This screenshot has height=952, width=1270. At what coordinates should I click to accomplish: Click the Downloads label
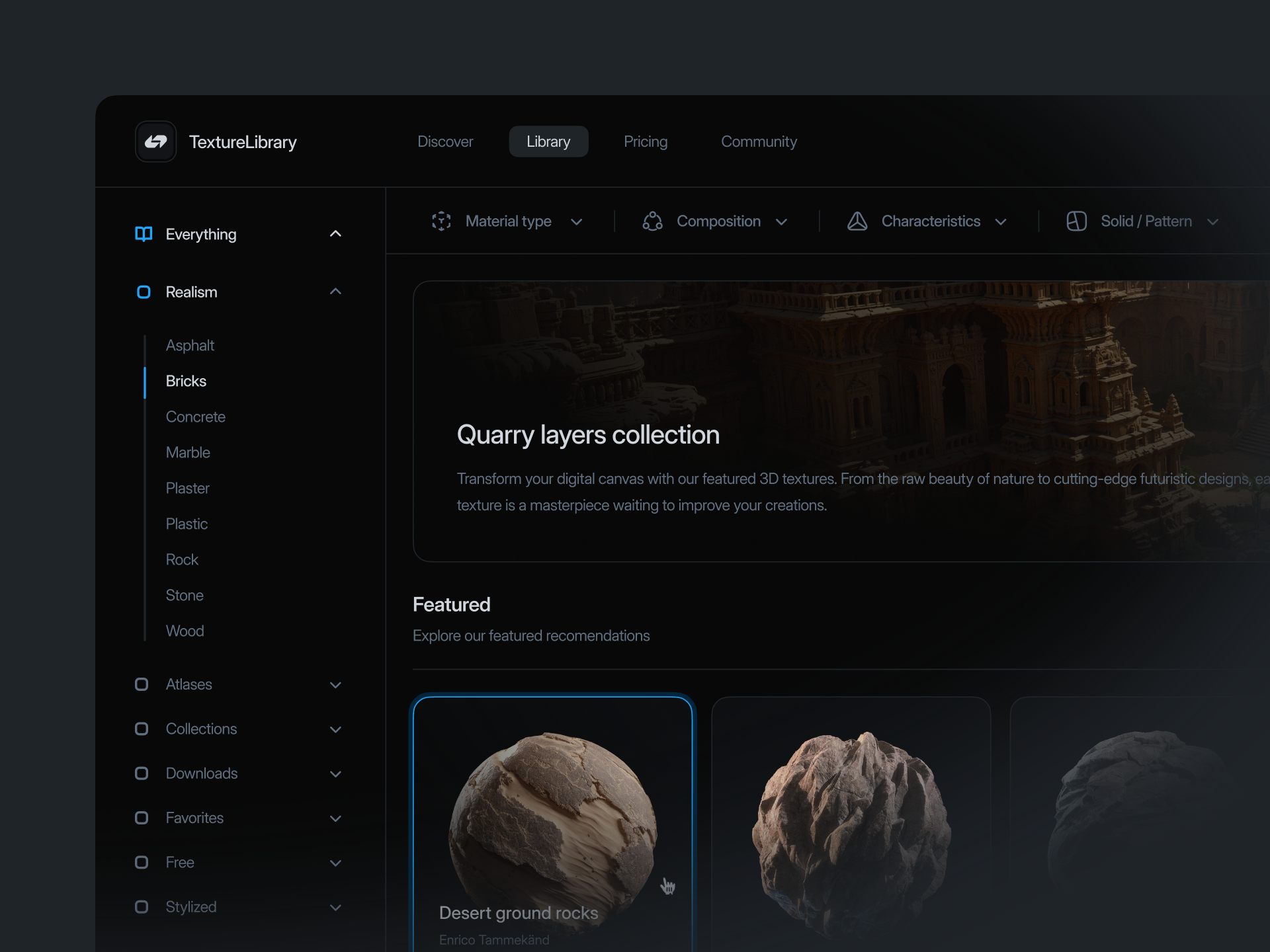pos(202,773)
